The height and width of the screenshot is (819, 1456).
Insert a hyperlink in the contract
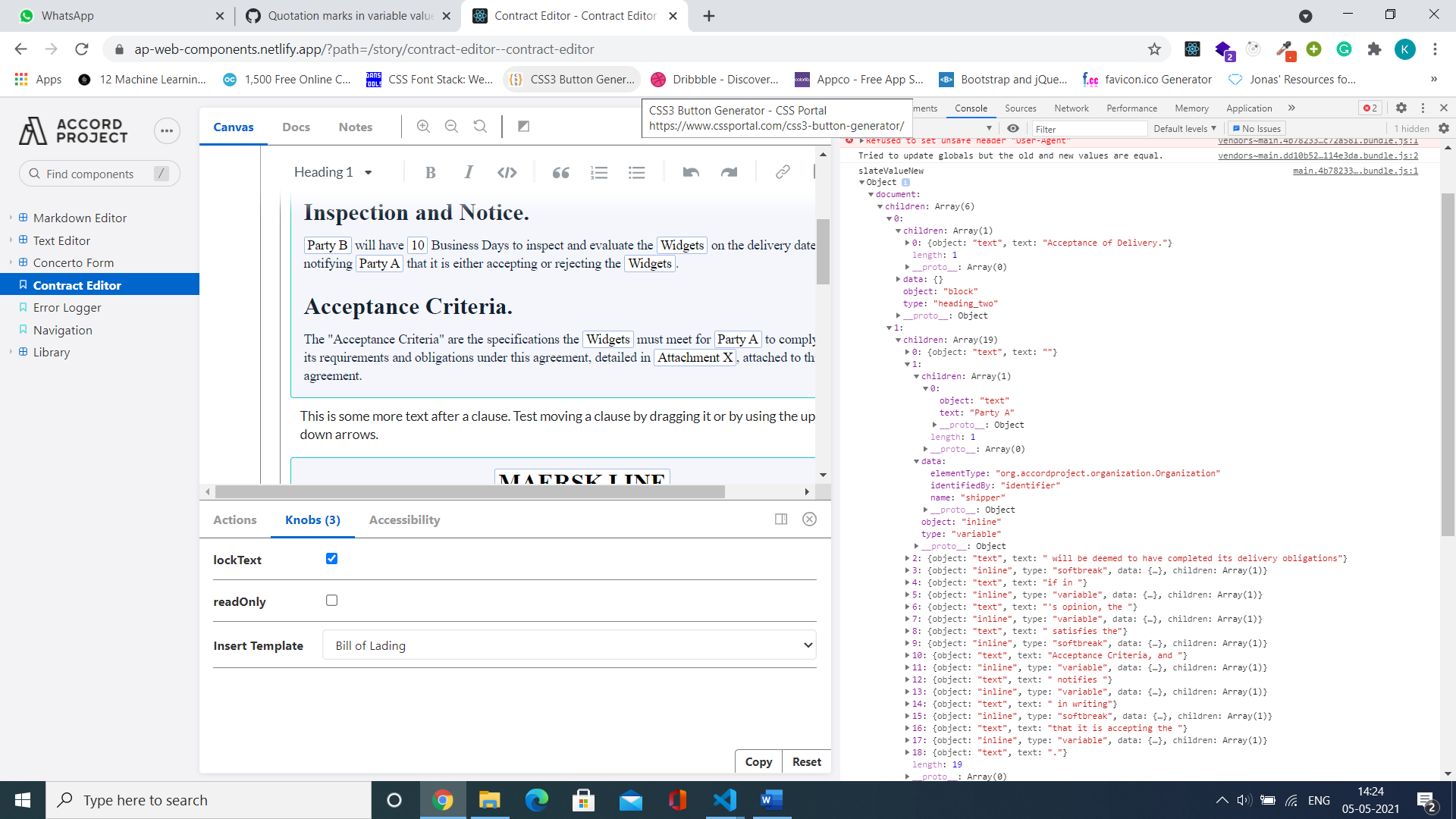point(782,172)
